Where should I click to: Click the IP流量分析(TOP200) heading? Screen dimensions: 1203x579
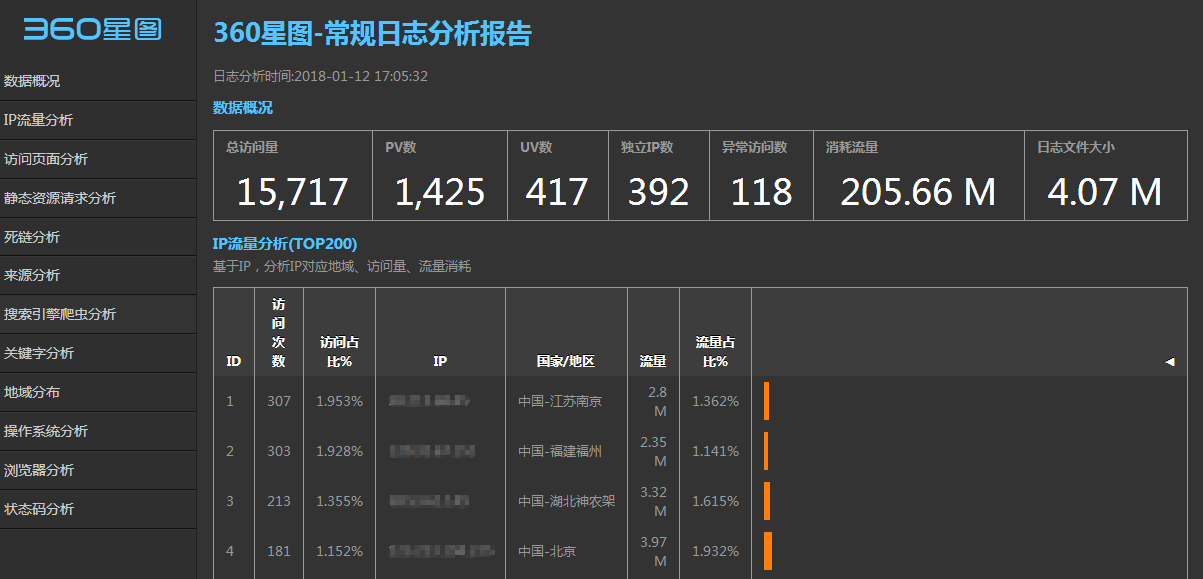click(x=285, y=243)
